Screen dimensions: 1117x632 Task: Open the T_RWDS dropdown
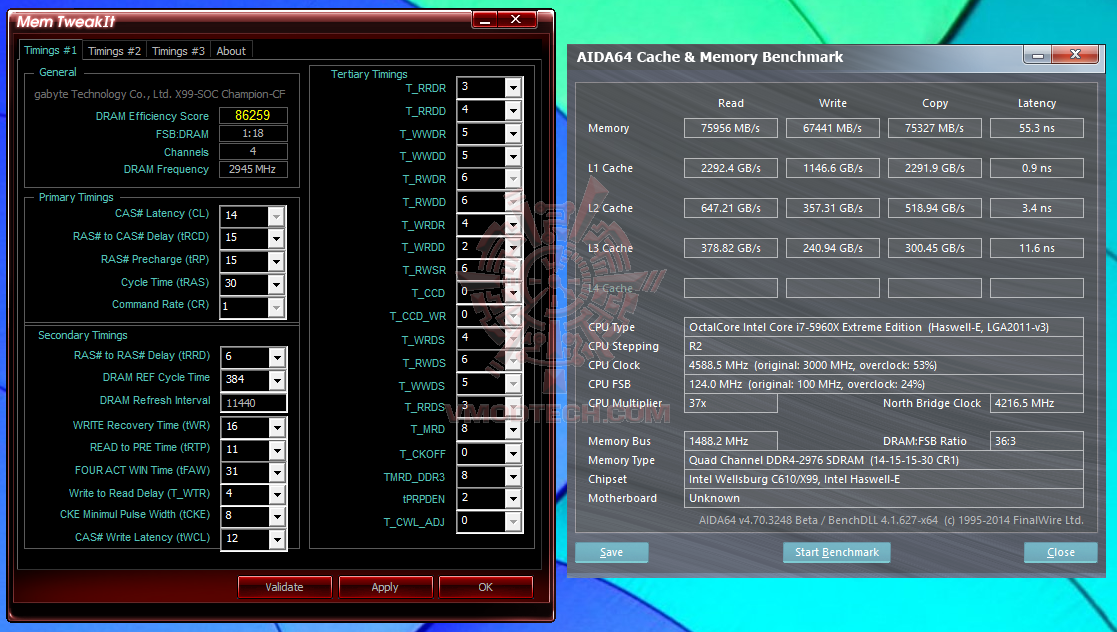coord(513,361)
